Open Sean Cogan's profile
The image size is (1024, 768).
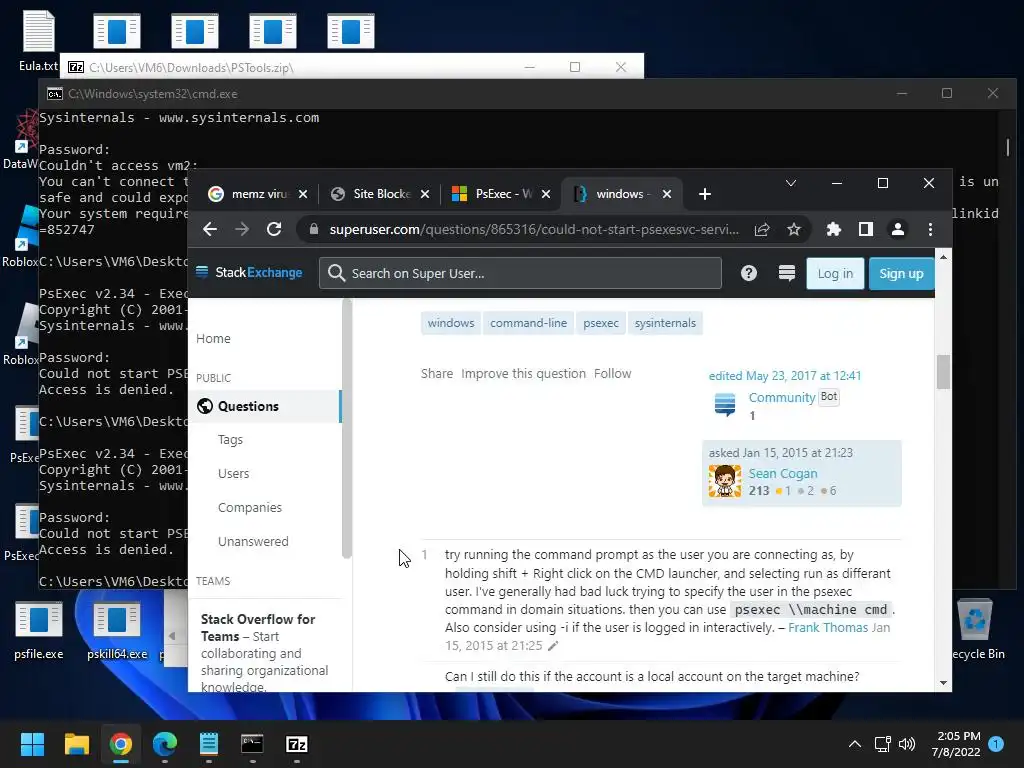click(783, 473)
